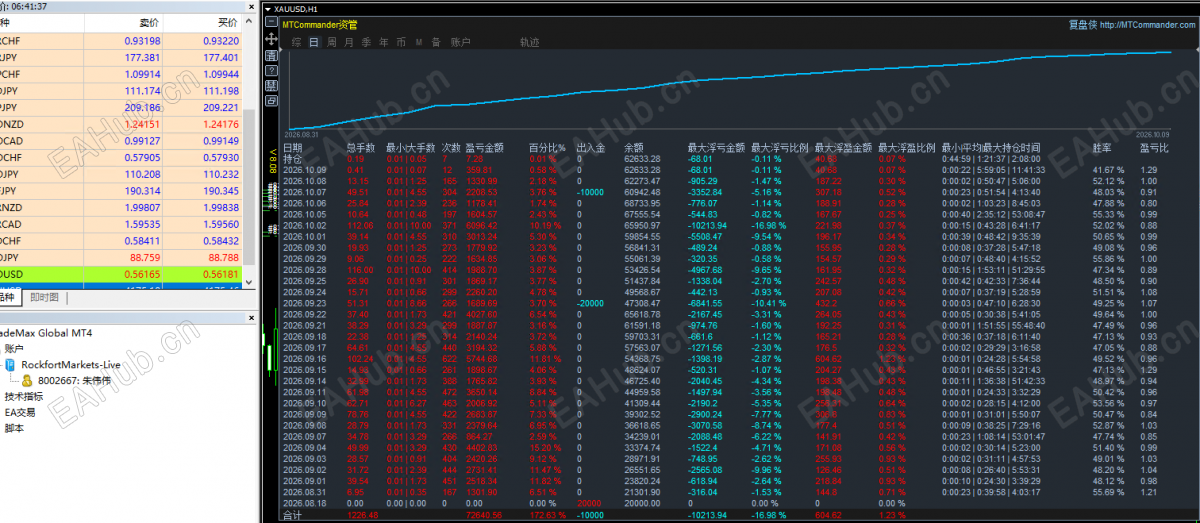Switch to the 备 tab
The height and width of the screenshot is (523, 1200).
tap(435, 42)
